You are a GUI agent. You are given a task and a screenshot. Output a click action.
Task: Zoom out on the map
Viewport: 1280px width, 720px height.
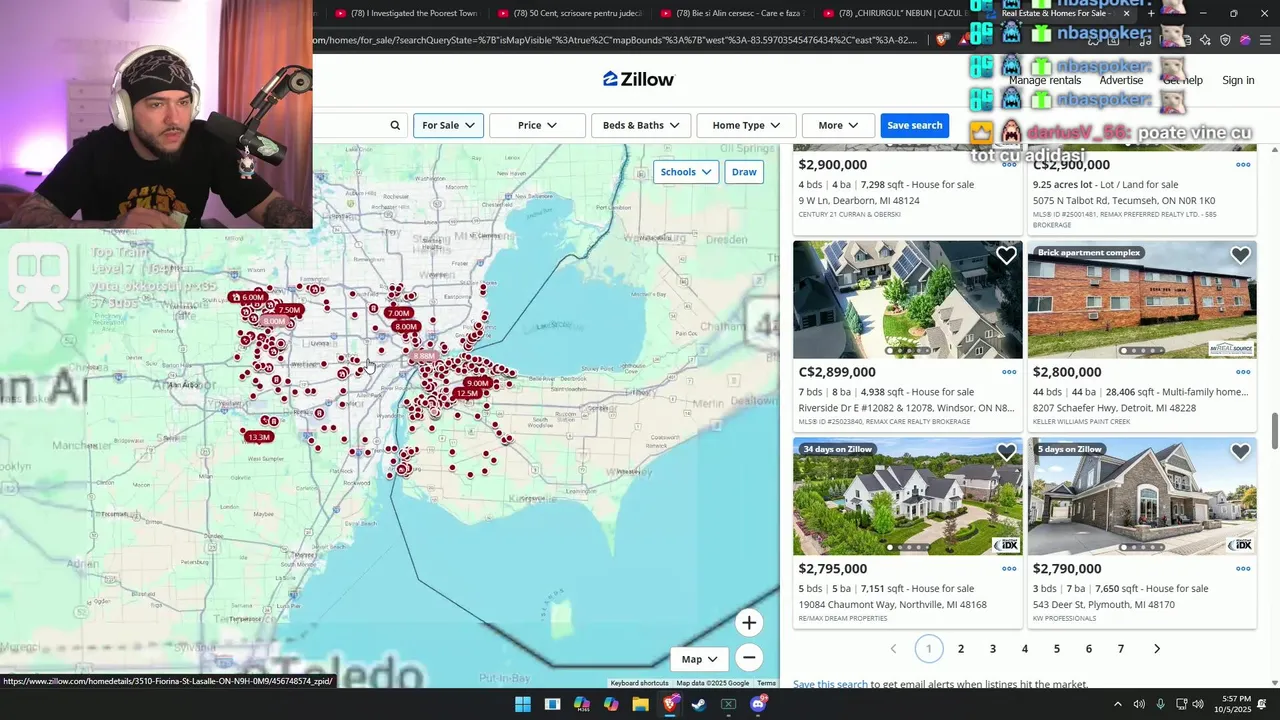point(749,657)
